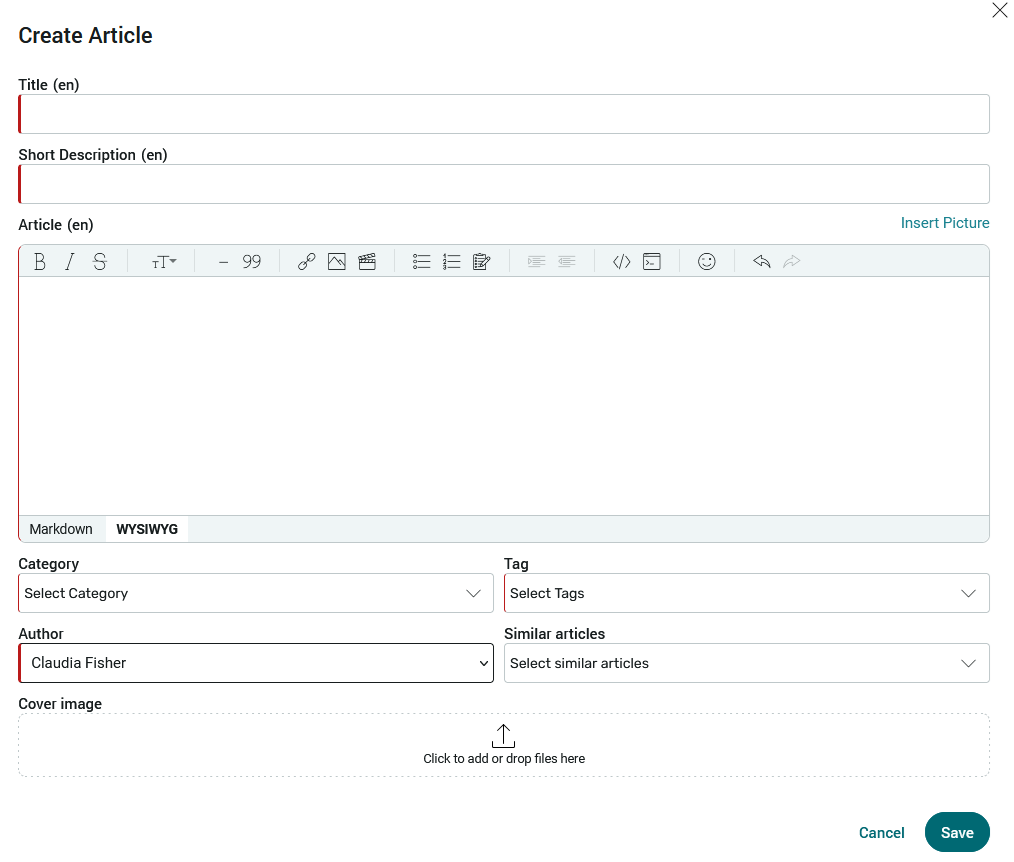This screenshot has width=1014, height=862.
Task: Apply strikethrough formatting
Action: (x=100, y=261)
